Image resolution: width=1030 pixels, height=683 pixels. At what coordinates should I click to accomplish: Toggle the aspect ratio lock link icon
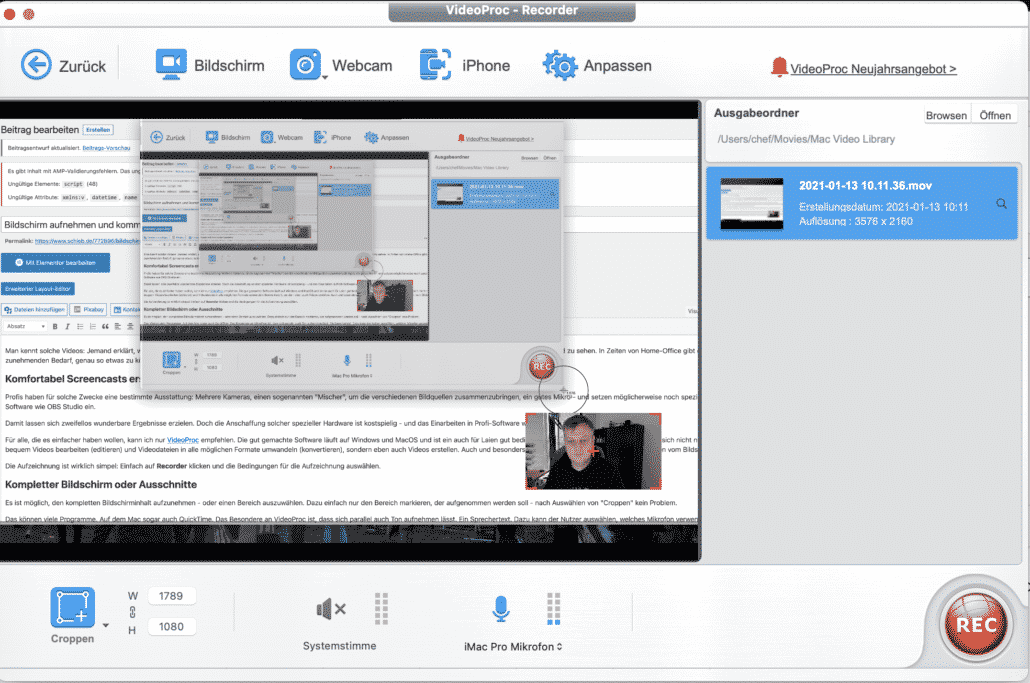(133, 612)
